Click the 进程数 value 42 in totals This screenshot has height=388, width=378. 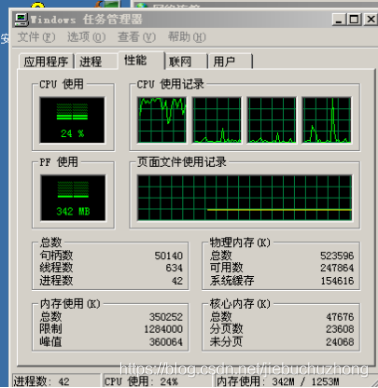click(x=177, y=281)
